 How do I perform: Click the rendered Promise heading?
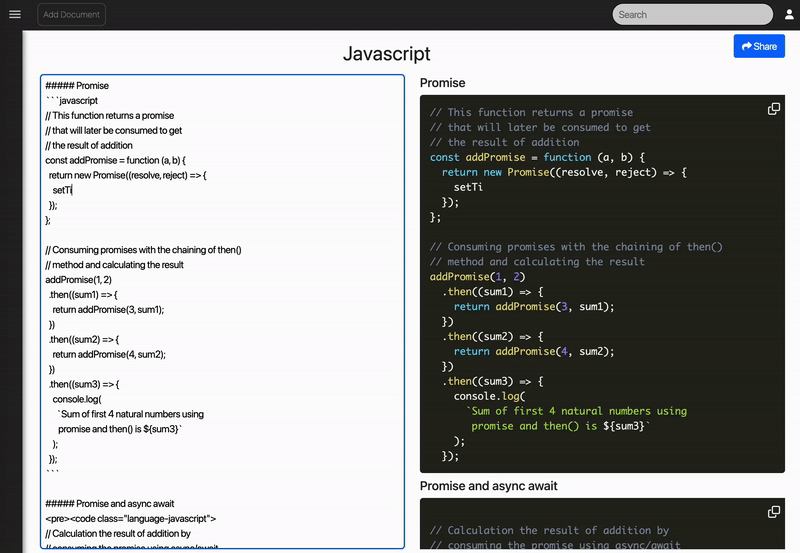pyautogui.click(x=442, y=83)
